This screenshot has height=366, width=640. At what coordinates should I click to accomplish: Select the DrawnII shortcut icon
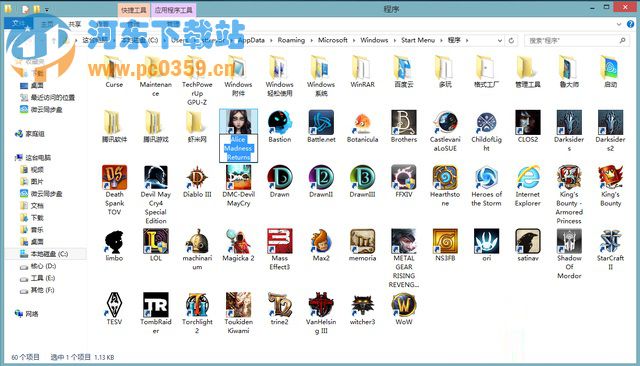(321, 177)
